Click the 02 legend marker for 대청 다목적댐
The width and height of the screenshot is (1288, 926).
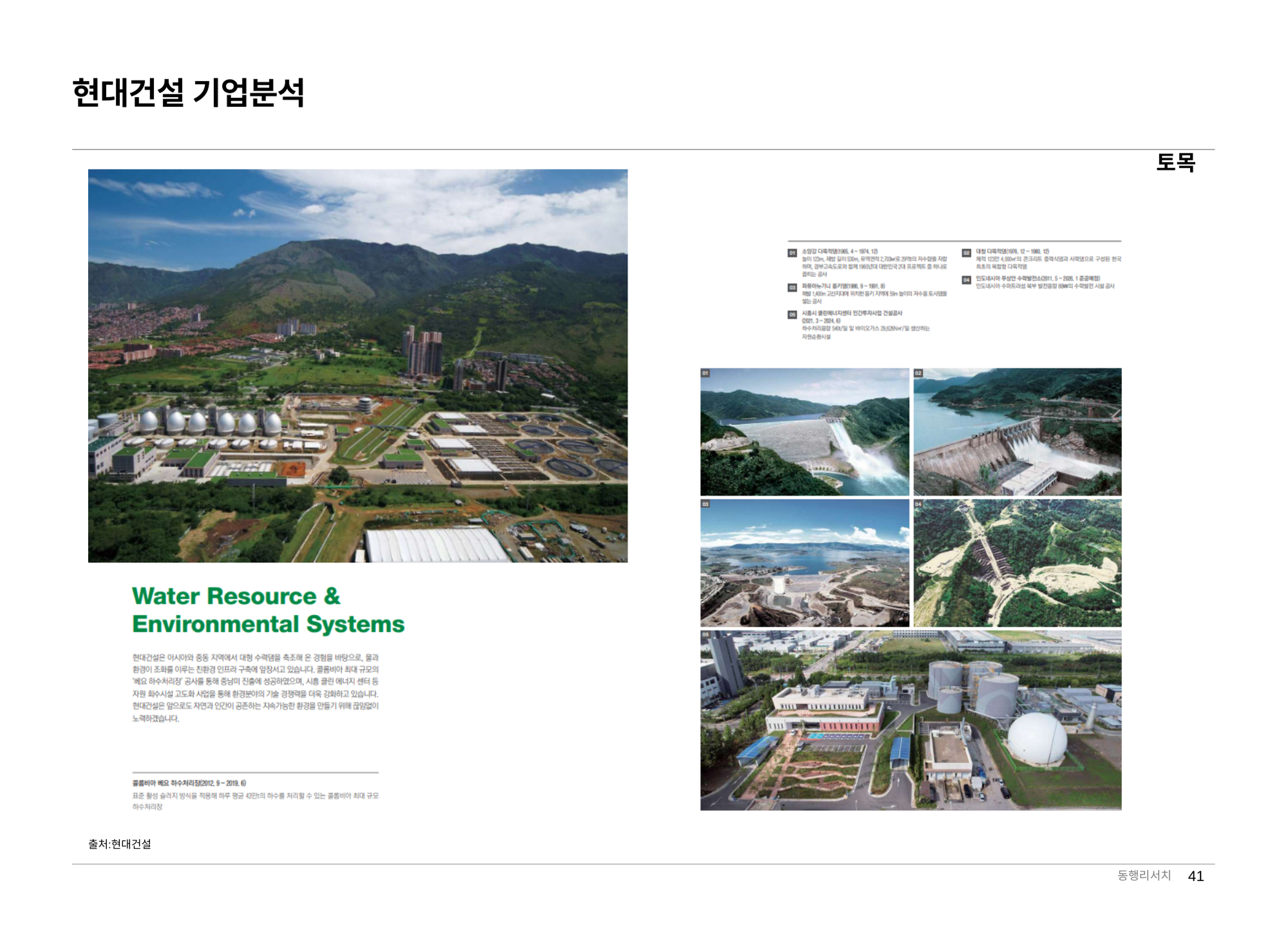tap(966, 253)
